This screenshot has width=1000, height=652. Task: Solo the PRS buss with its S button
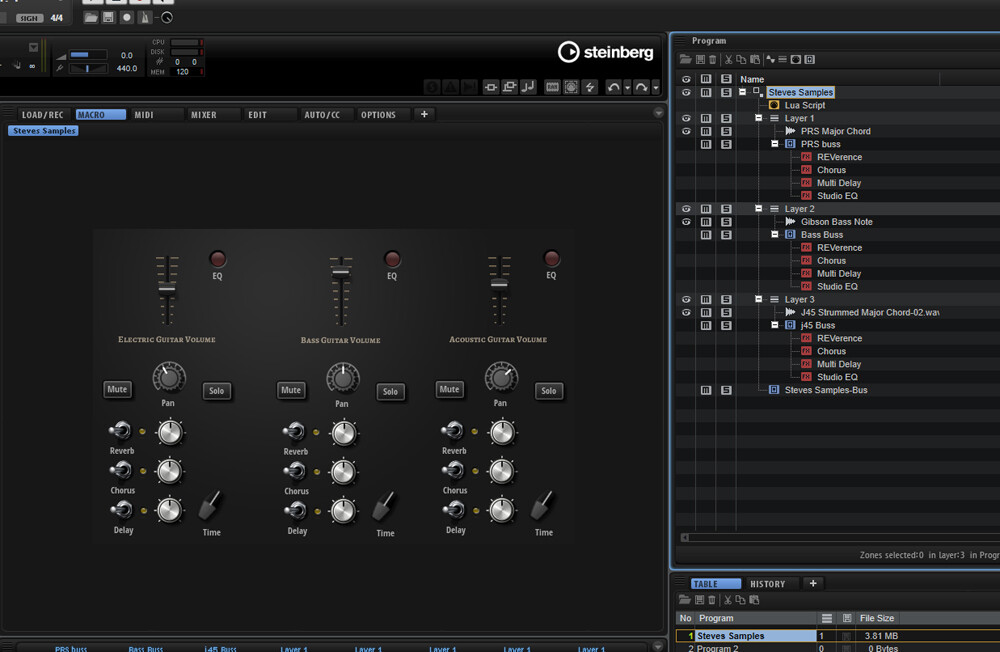click(x=726, y=144)
